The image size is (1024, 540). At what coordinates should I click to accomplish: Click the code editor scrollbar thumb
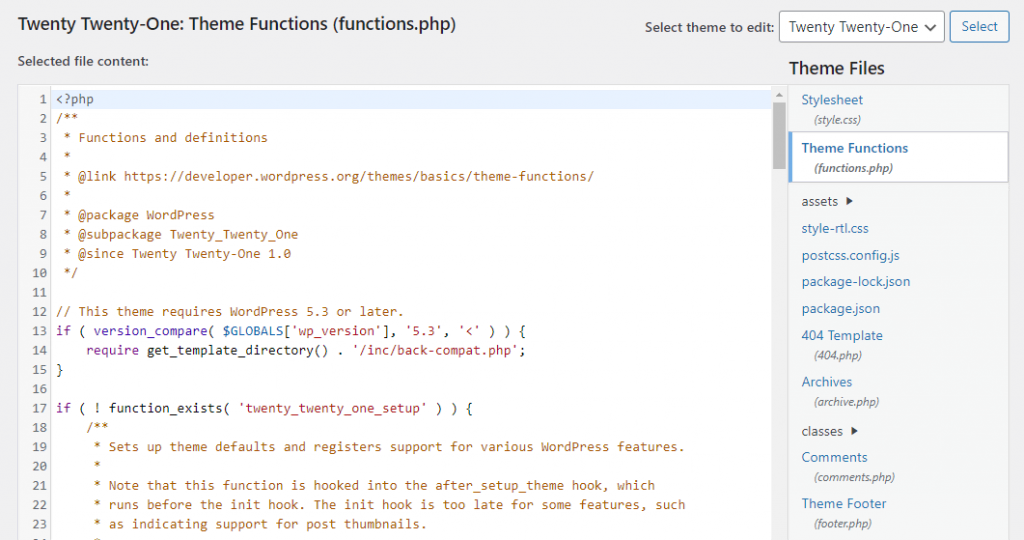(779, 135)
